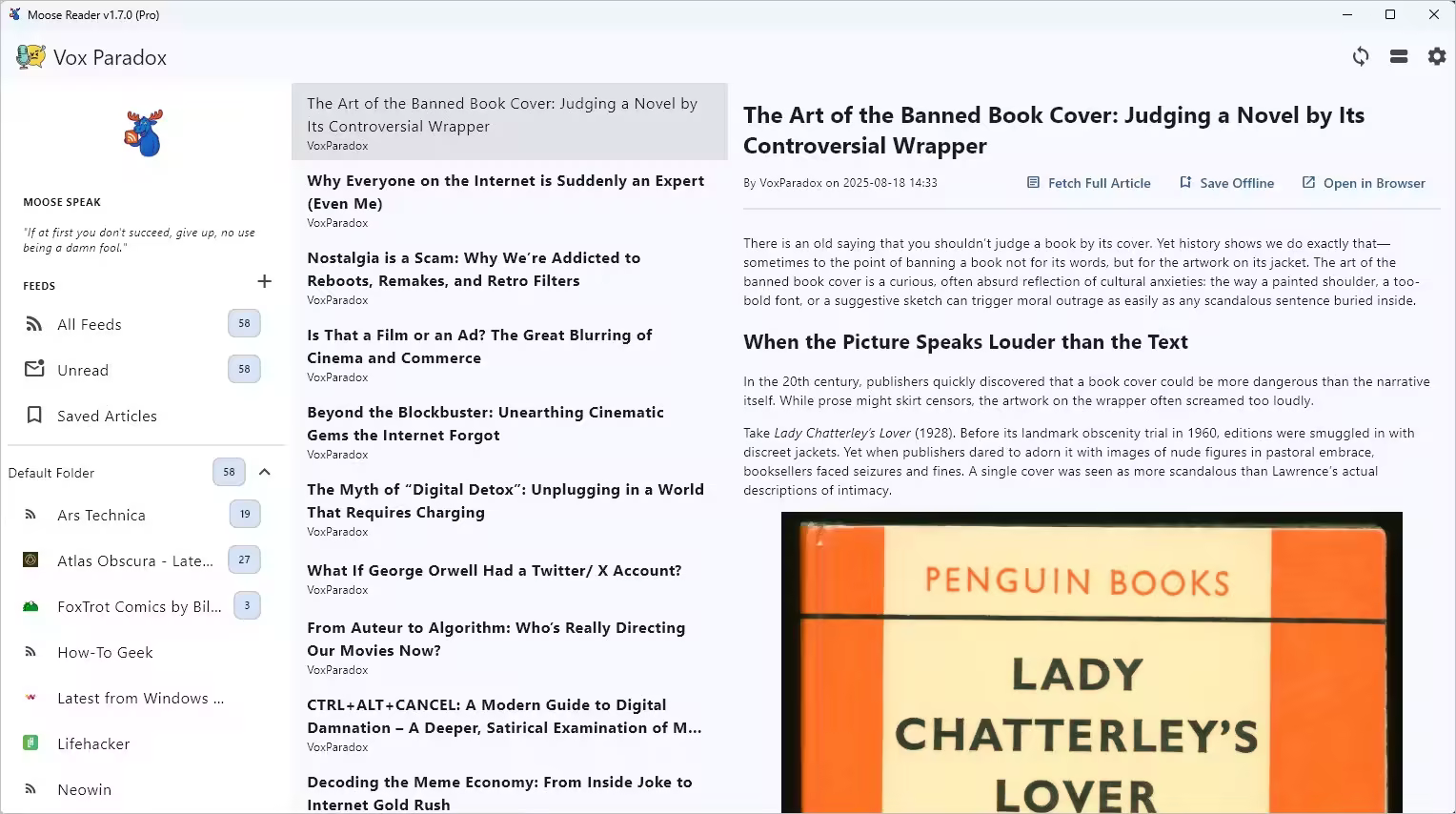Image resolution: width=1456 pixels, height=814 pixels.
Task: Click the article title heading in reader
Action: (1054, 131)
